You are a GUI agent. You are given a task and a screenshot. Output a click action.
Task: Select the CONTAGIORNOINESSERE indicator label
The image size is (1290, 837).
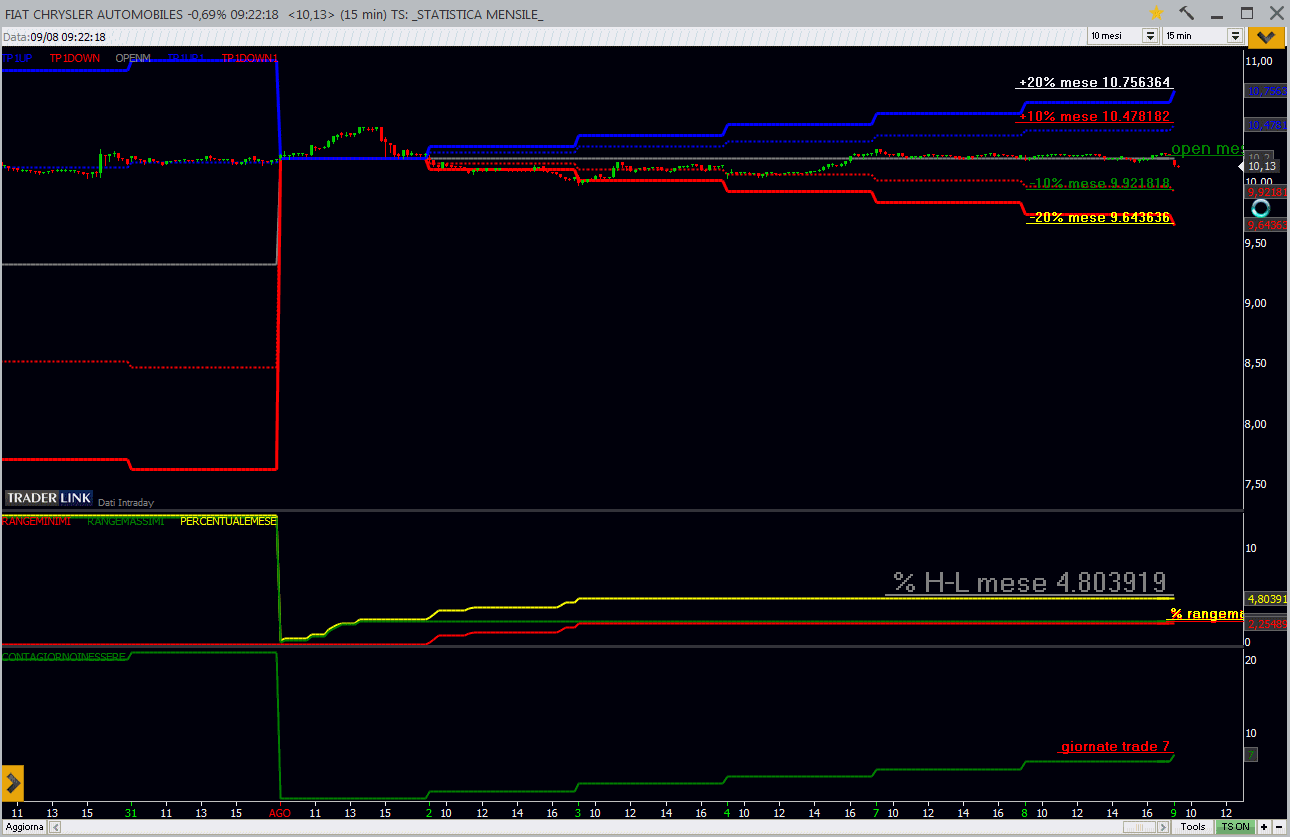(64, 656)
